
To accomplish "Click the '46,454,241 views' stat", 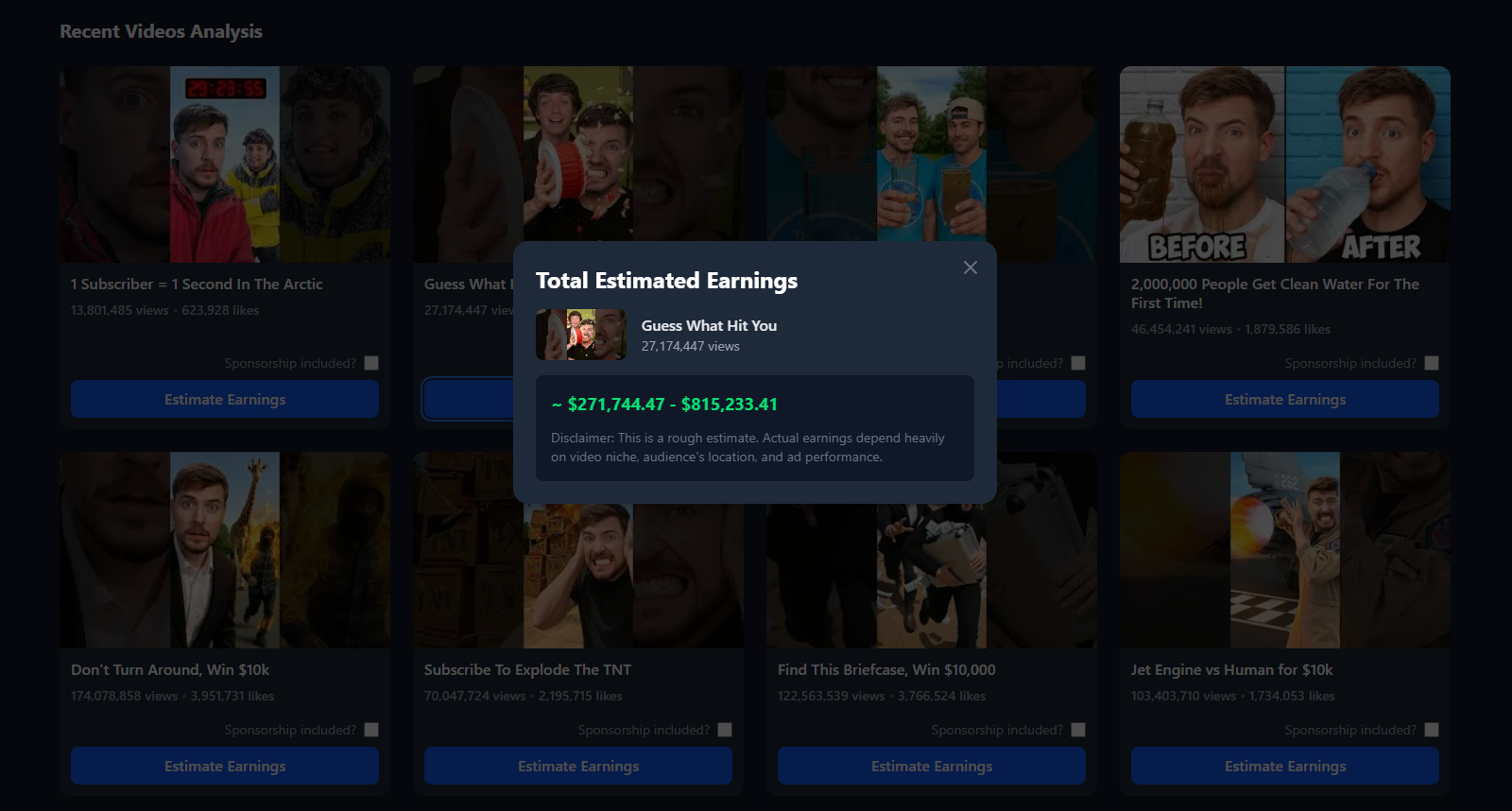I will [1181, 329].
